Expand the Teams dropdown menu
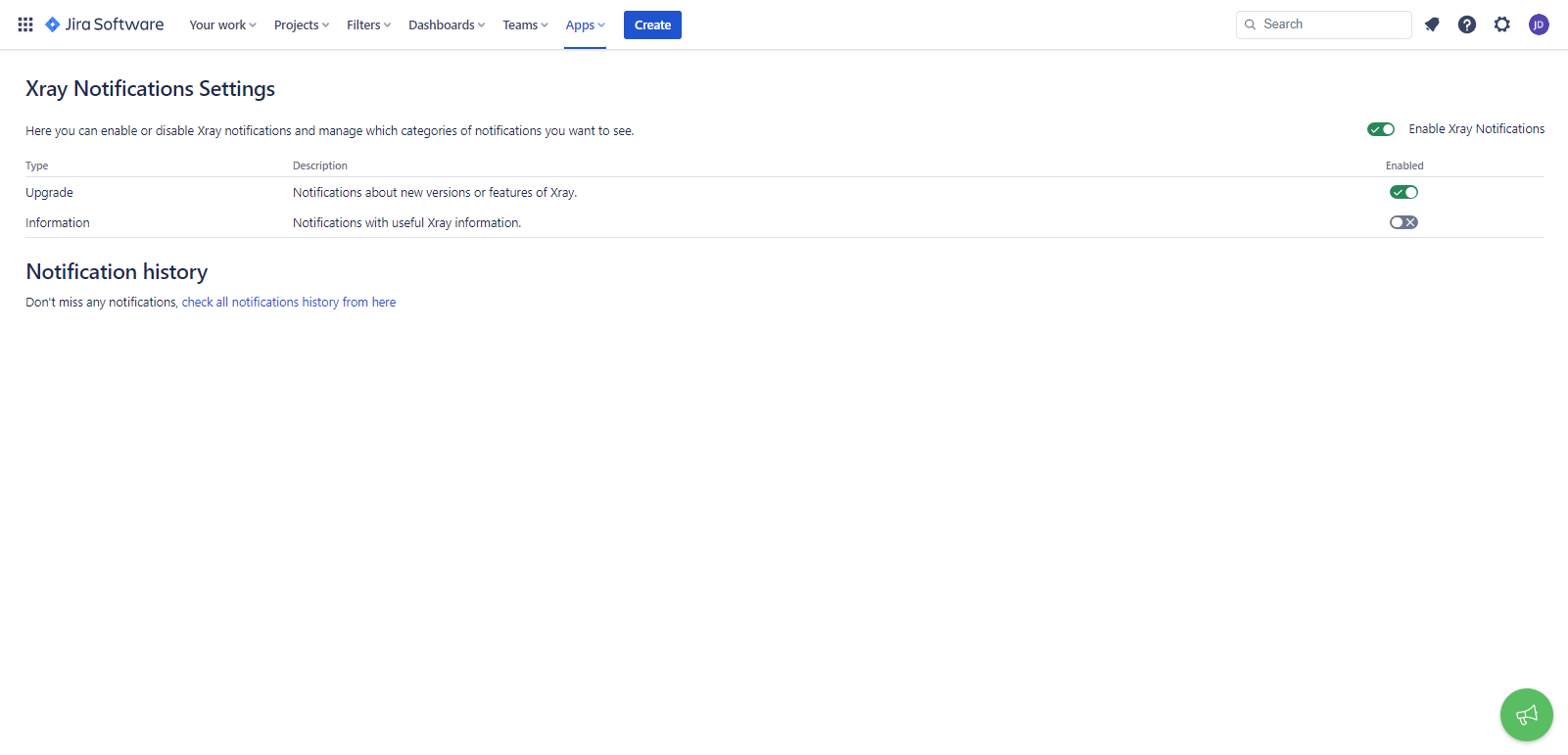This screenshot has width=1568, height=755. pos(525,24)
